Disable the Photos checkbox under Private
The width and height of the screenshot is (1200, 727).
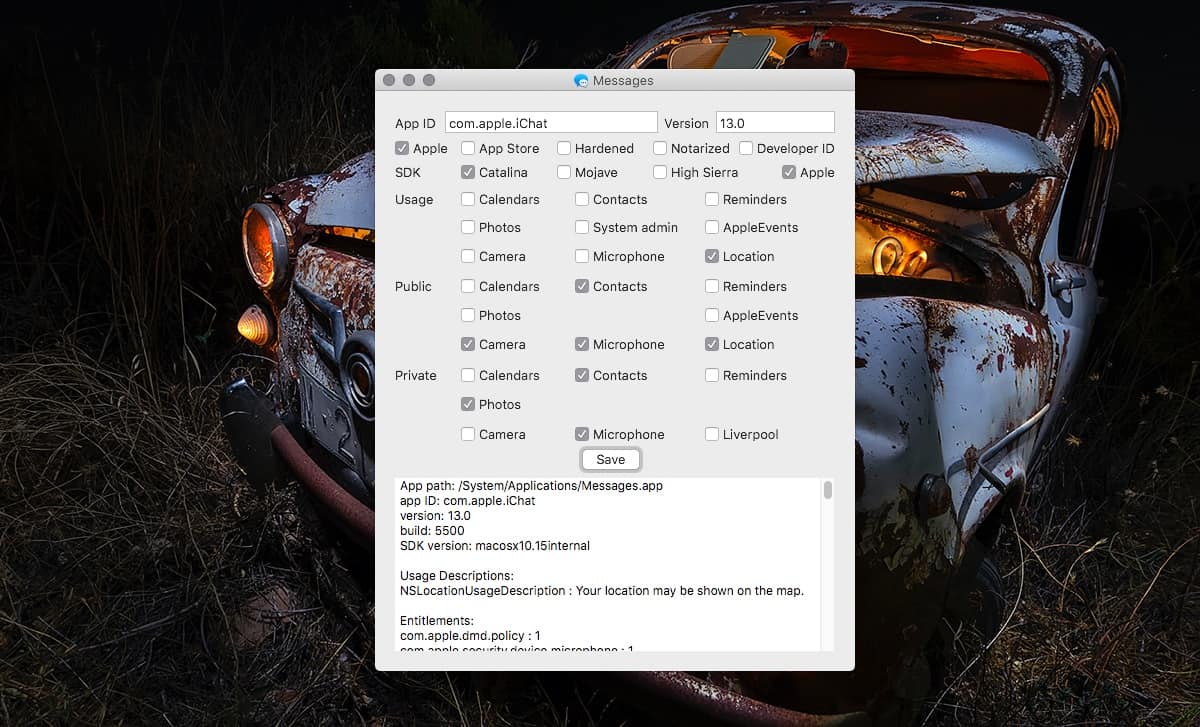pos(466,404)
